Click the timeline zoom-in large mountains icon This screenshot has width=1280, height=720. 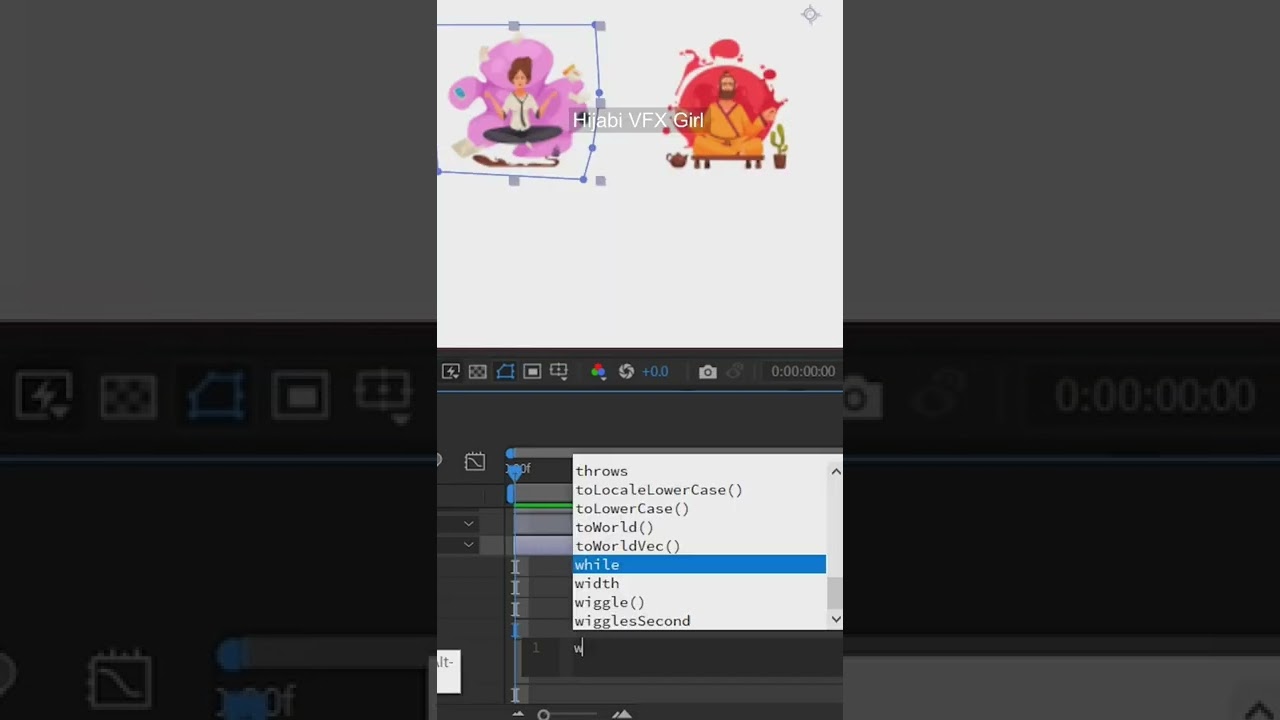[x=621, y=714]
